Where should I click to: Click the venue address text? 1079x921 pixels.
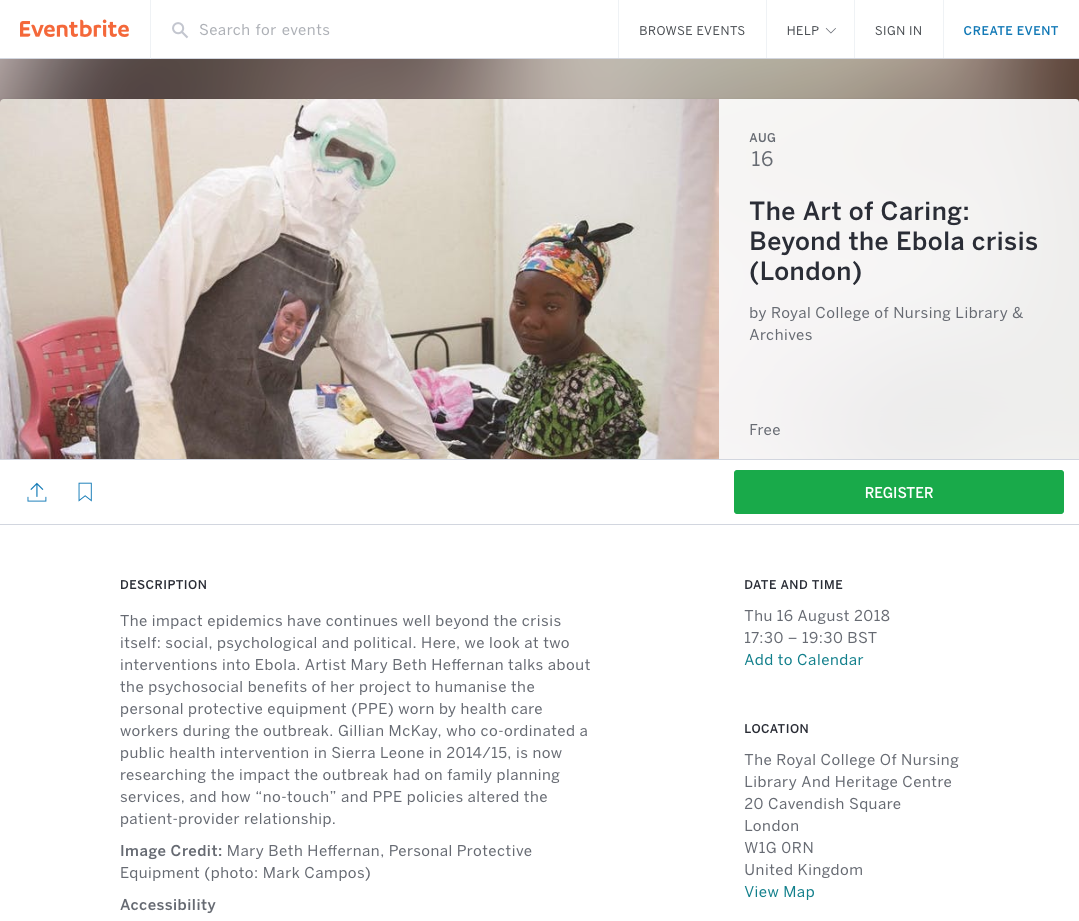click(822, 804)
